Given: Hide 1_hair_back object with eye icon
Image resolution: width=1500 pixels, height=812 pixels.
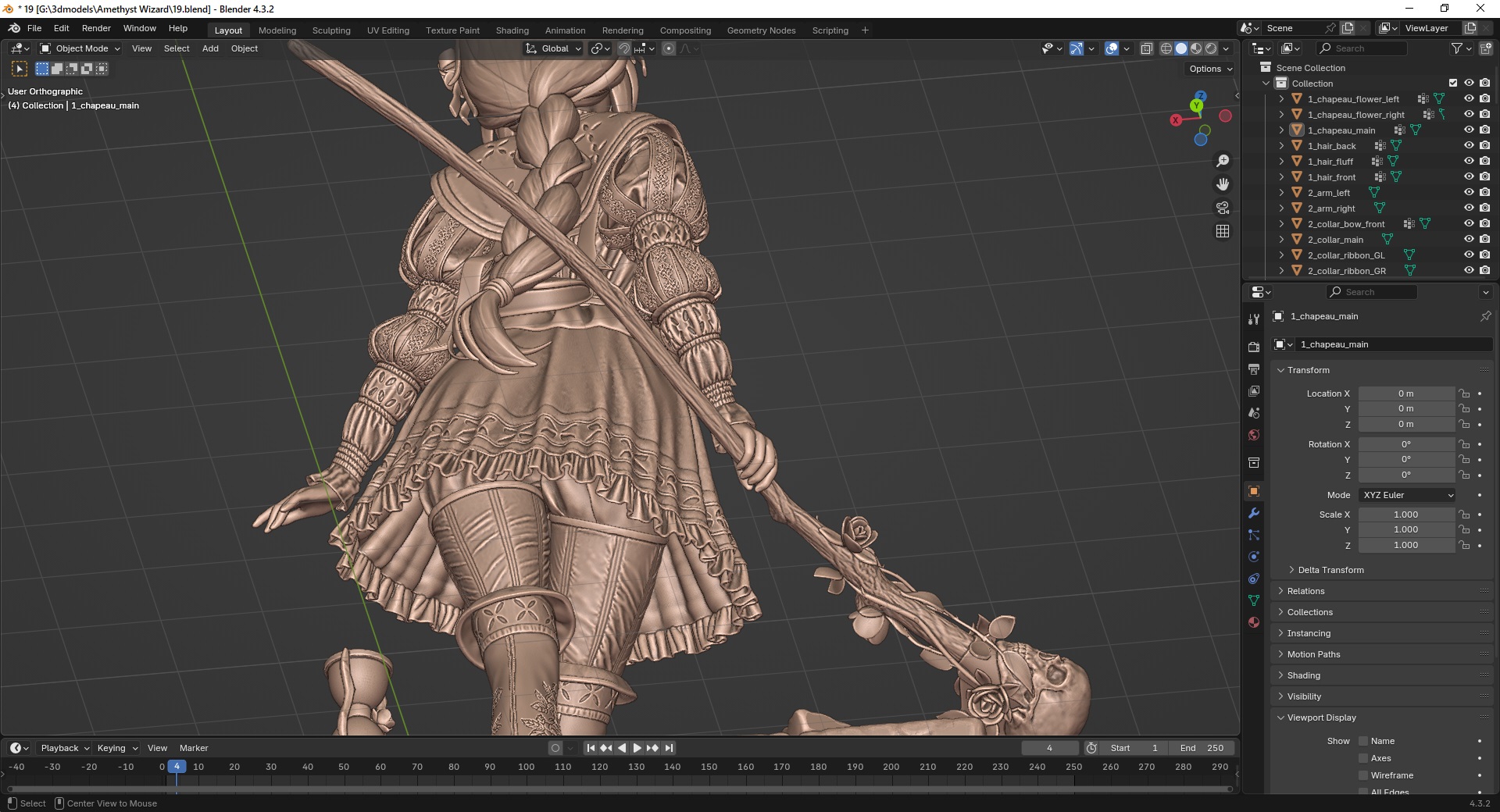Looking at the screenshot, I should pyautogui.click(x=1469, y=146).
